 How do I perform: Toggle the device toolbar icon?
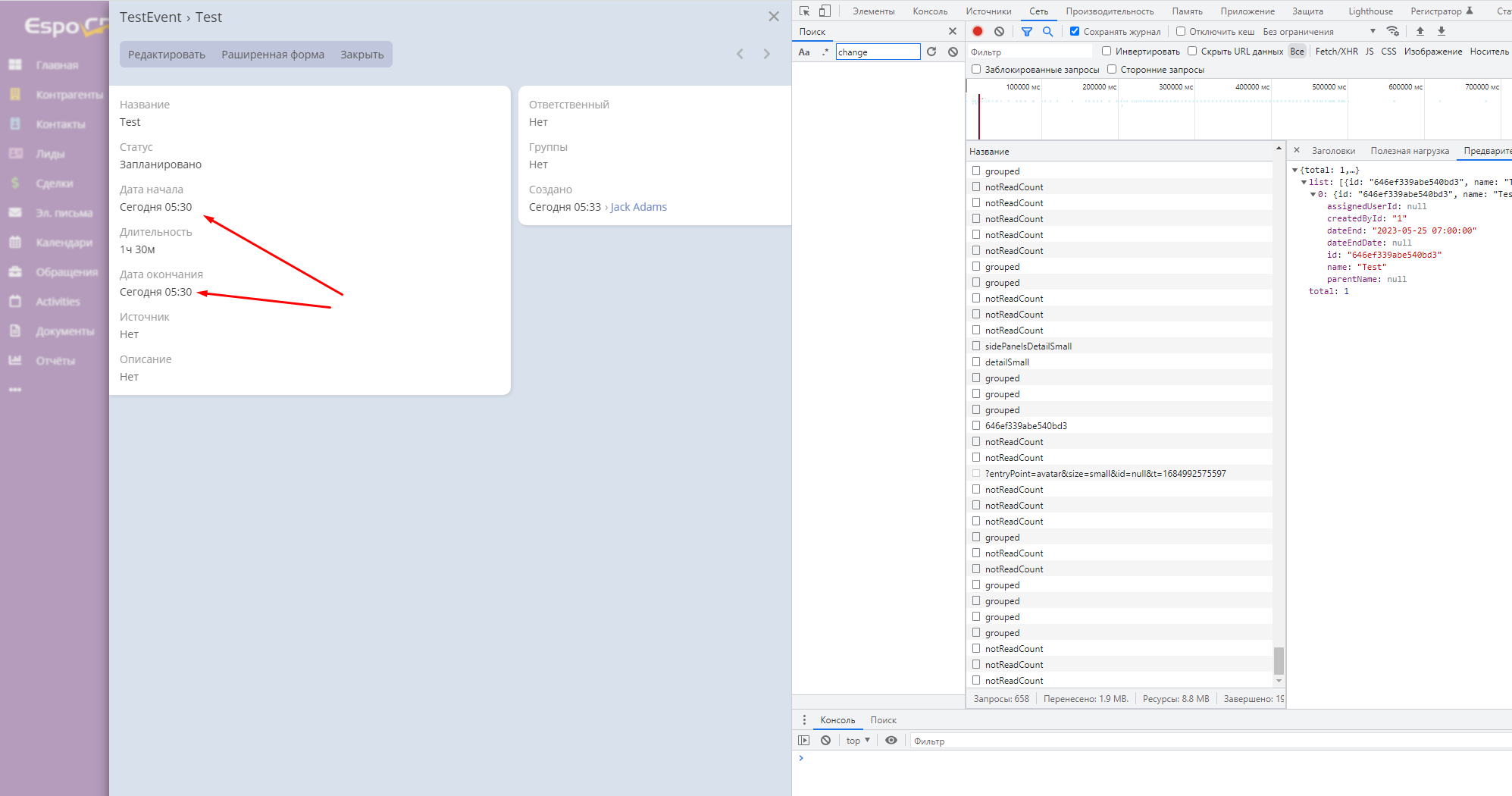pyautogui.click(x=825, y=11)
